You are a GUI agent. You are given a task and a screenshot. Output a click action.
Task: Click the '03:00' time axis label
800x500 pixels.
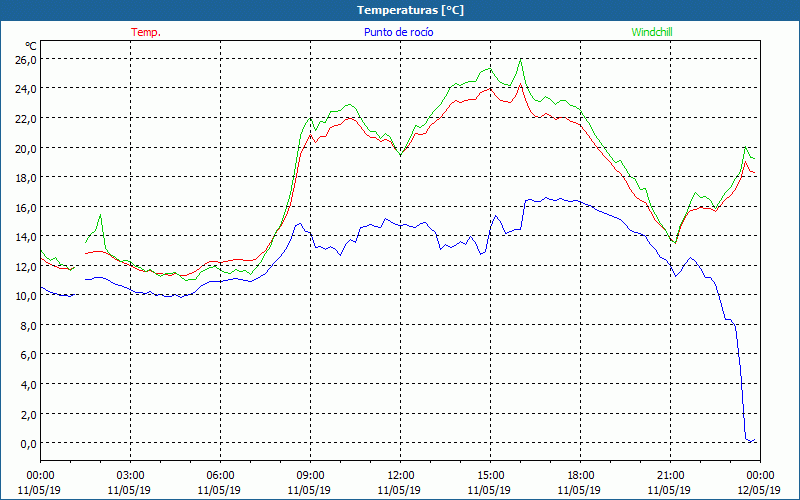[130, 475]
